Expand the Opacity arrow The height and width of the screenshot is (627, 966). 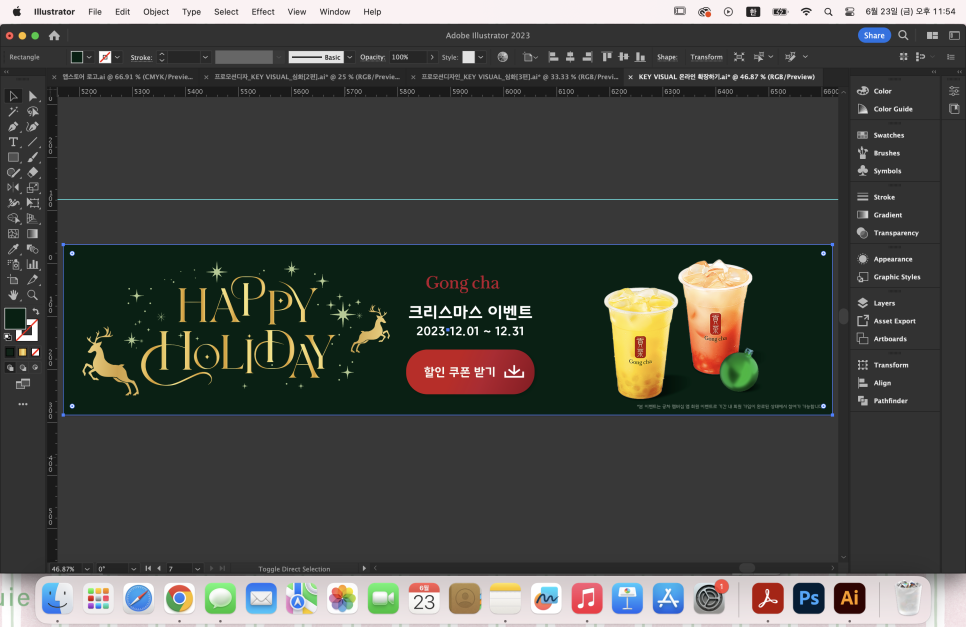click(432, 57)
